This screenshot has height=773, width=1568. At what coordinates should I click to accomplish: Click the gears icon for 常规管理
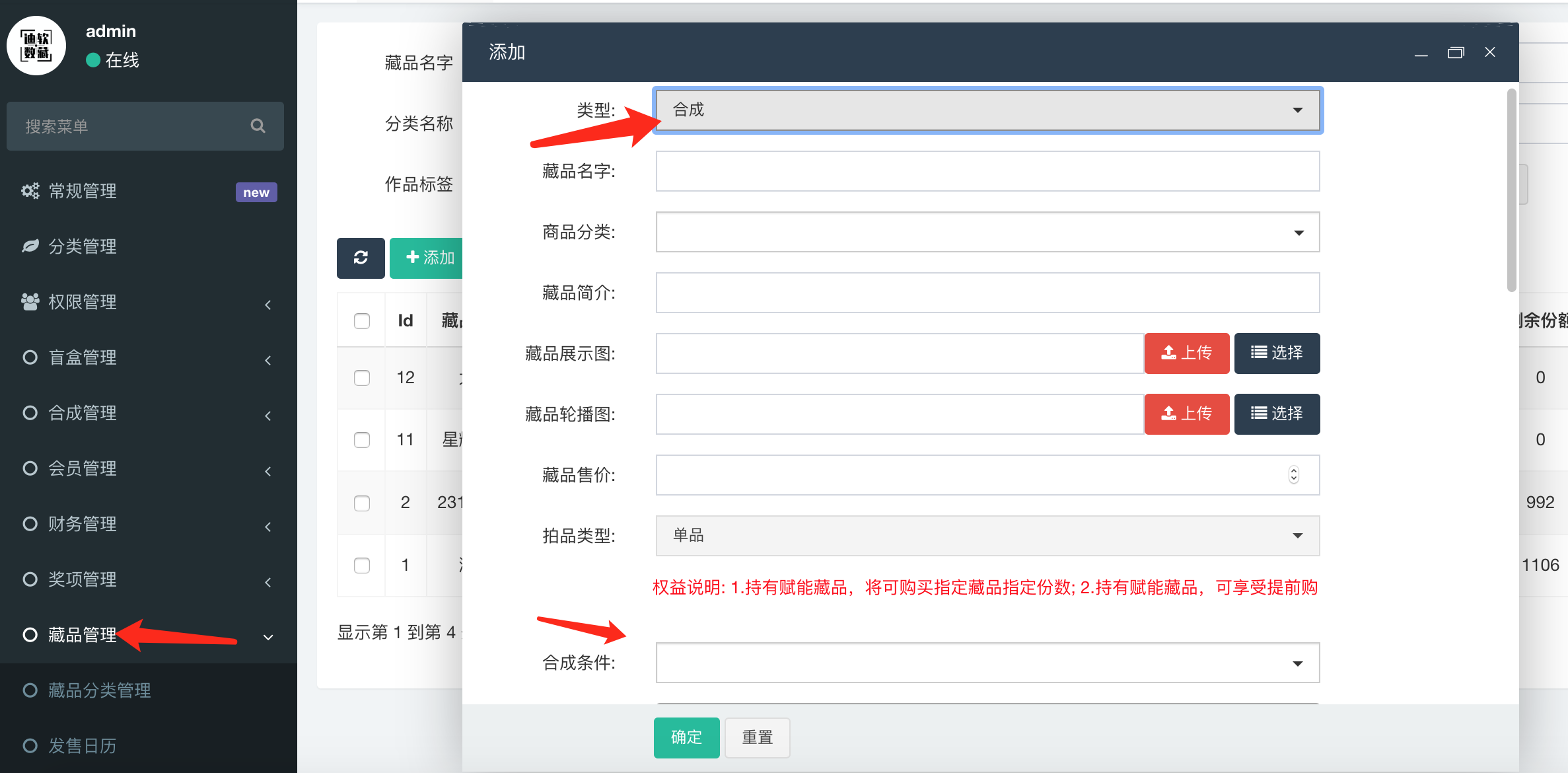tap(30, 191)
